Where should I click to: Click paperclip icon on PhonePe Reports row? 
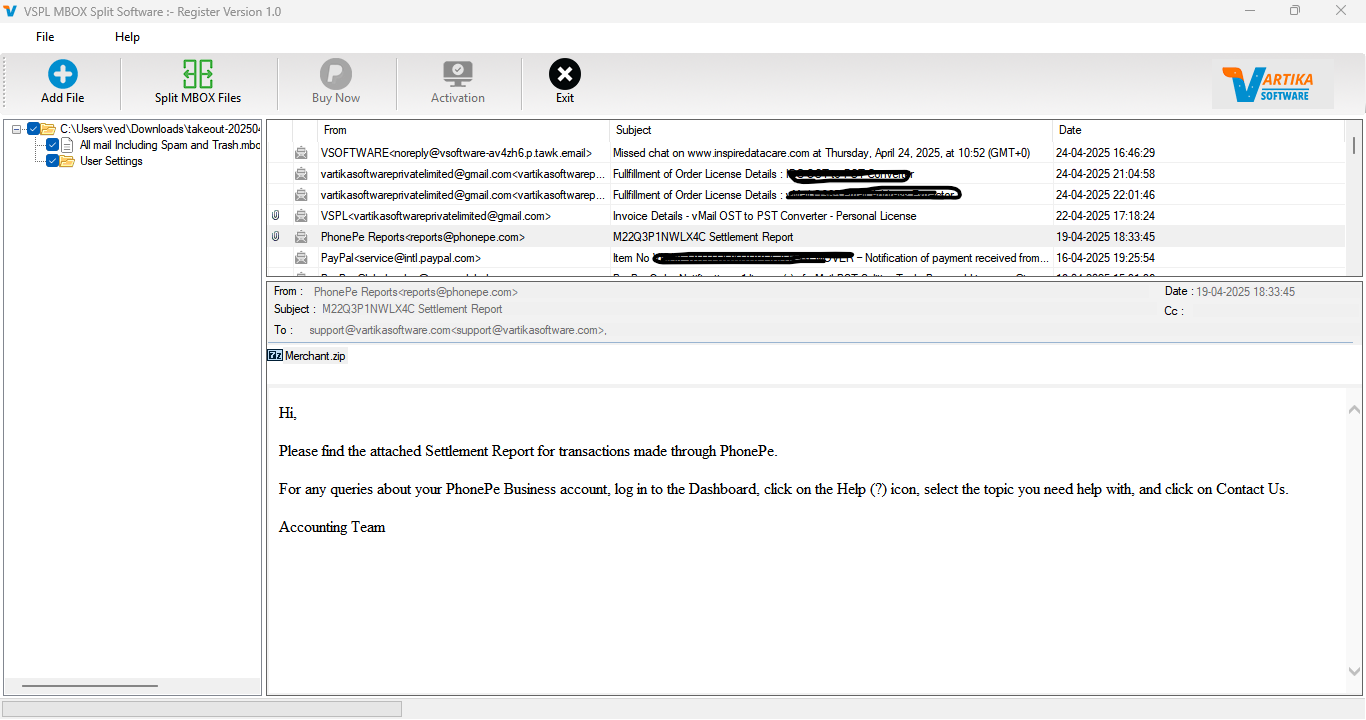point(276,237)
